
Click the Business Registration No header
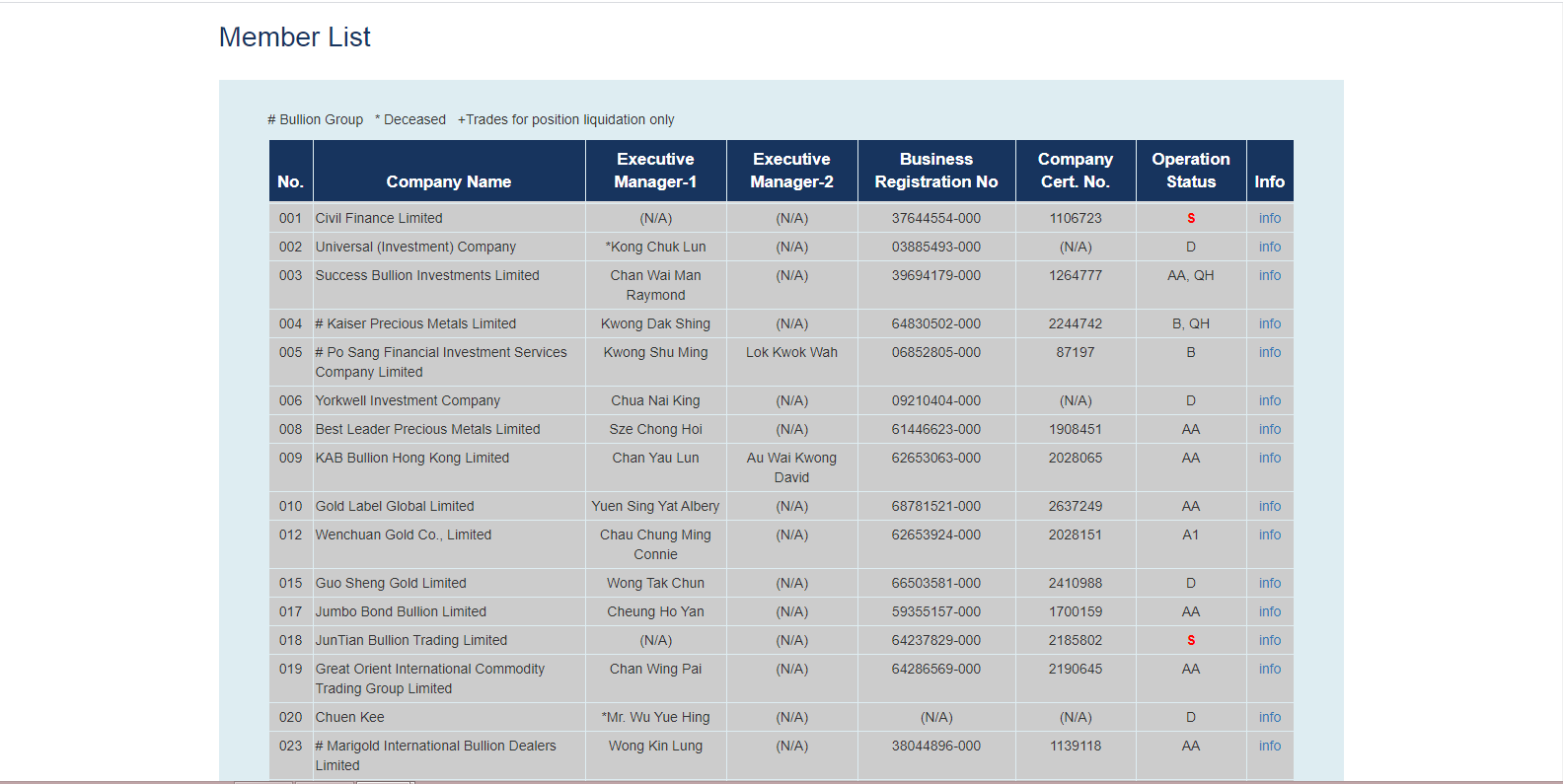pyautogui.click(x=935, y=171)
